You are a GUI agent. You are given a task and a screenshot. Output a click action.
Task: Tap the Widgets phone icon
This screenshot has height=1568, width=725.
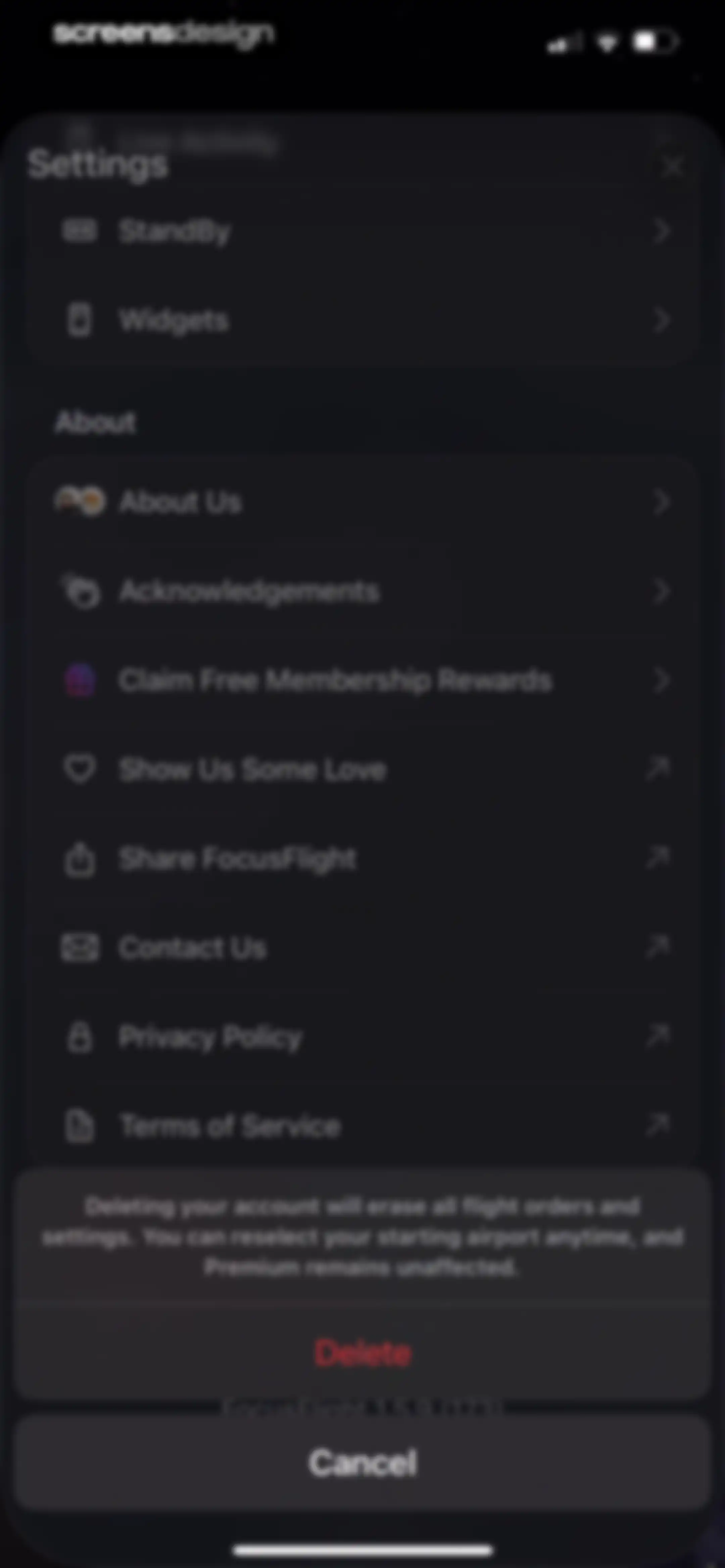80,320
